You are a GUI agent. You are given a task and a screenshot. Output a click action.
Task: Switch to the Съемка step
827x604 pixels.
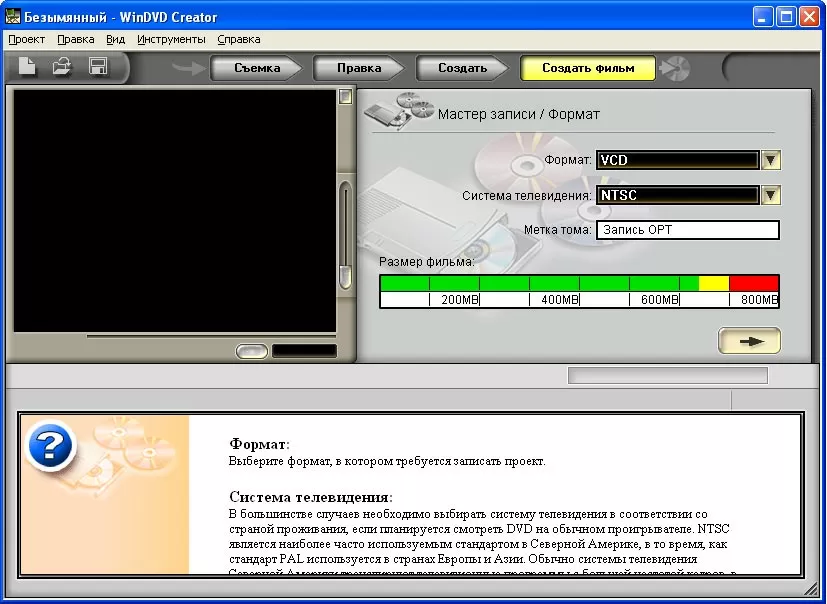pyautogui.click(x=257, y=68)
